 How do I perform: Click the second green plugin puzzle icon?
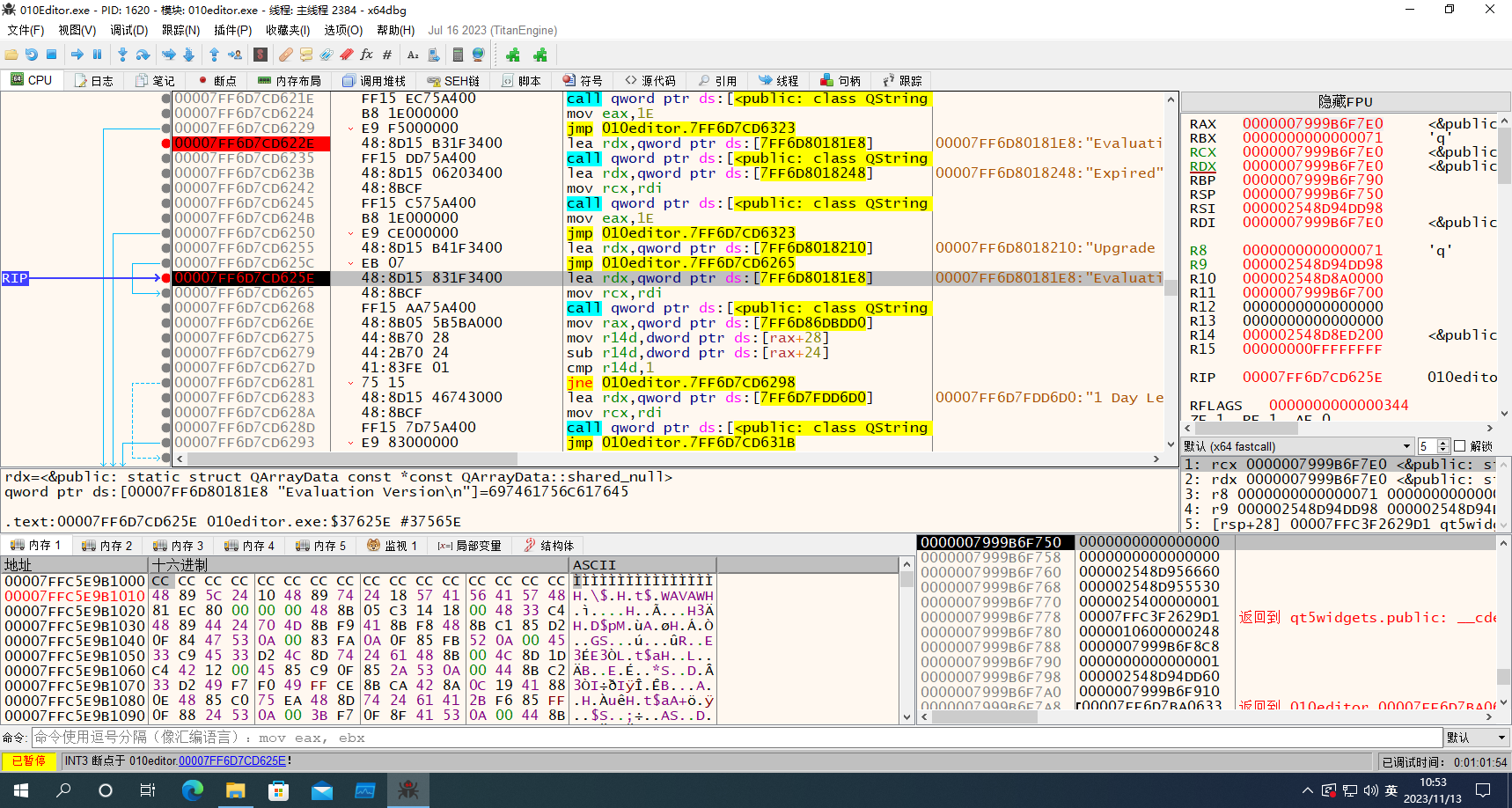point(540,55)
